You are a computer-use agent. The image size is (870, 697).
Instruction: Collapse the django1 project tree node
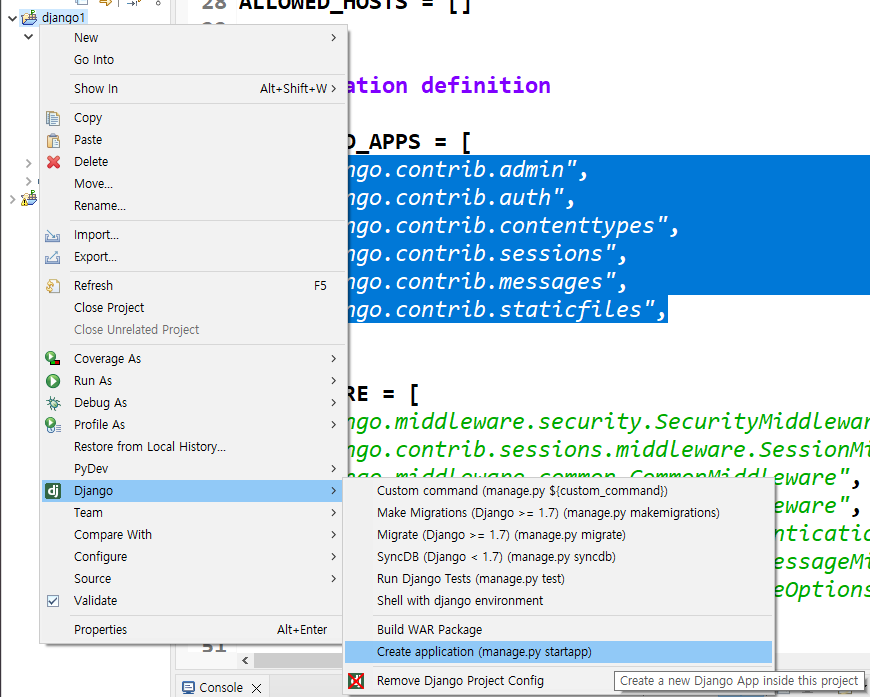click(x=12, y=18)
